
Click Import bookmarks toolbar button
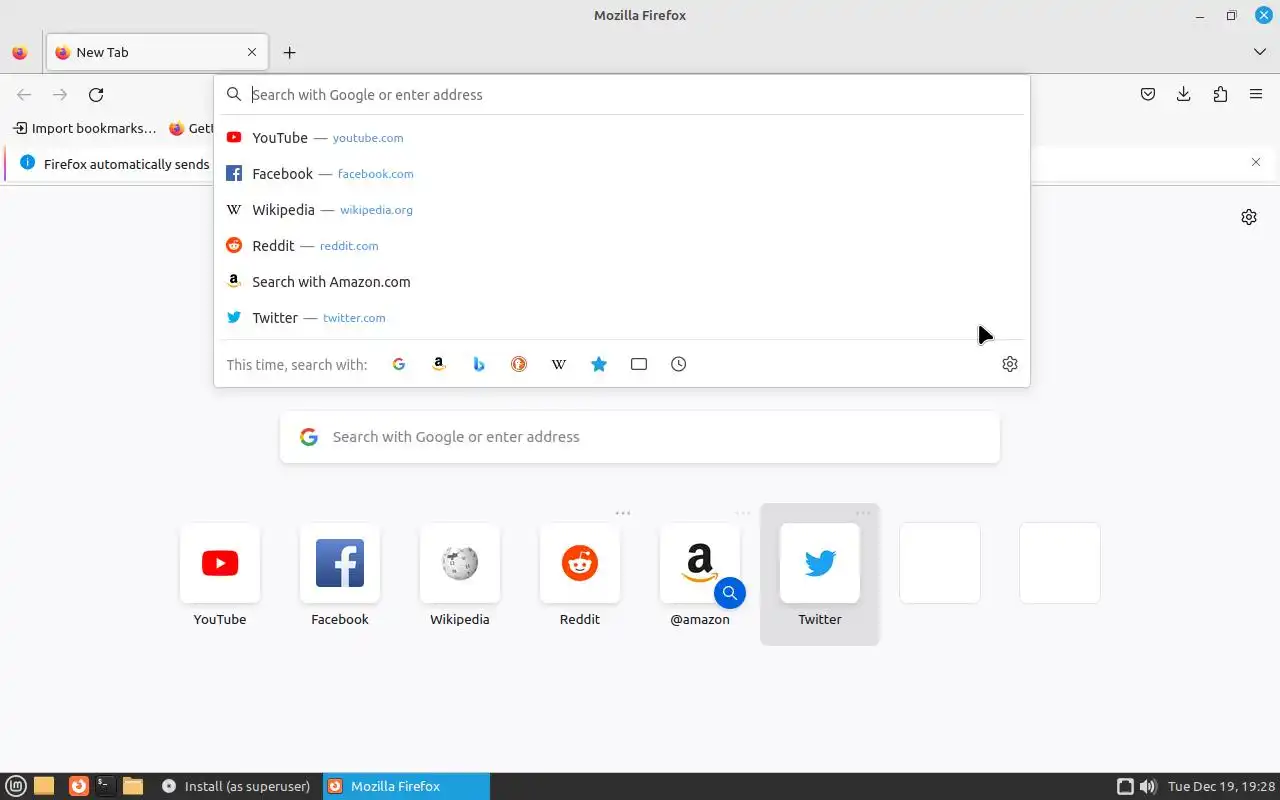tap(85, 128)
